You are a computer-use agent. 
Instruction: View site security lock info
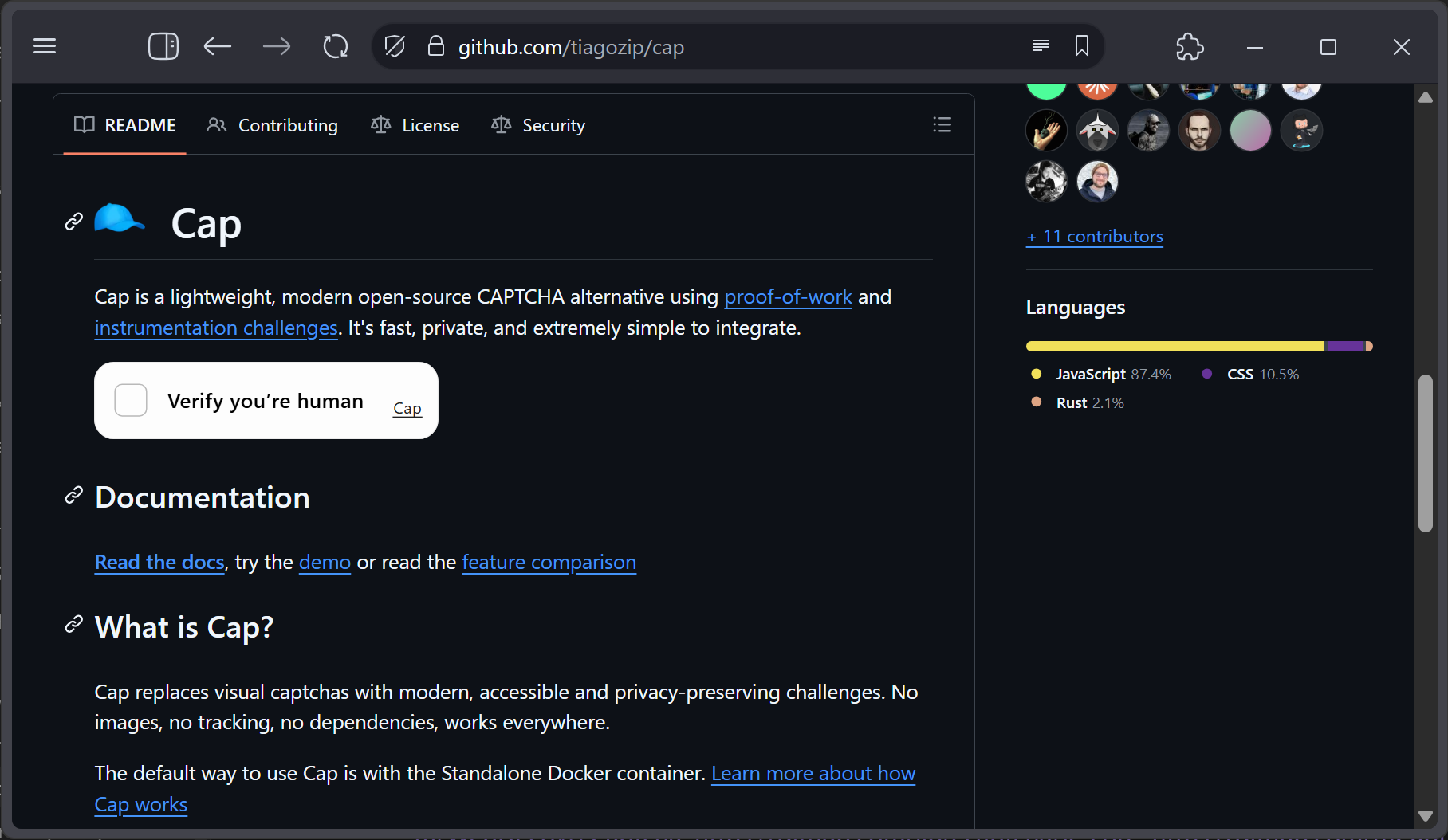coord(435,46)
